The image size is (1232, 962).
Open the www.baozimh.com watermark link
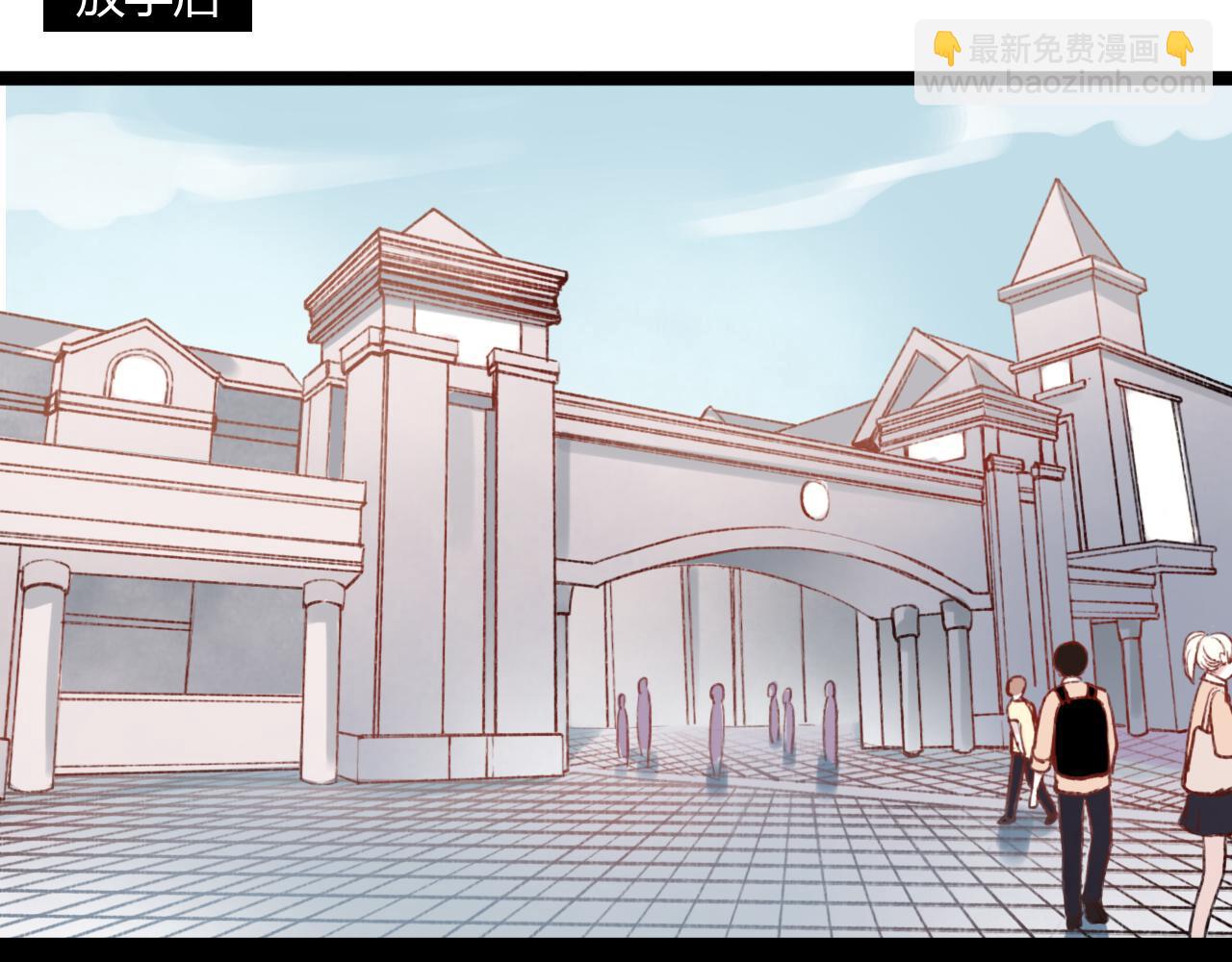point(1064,85)
